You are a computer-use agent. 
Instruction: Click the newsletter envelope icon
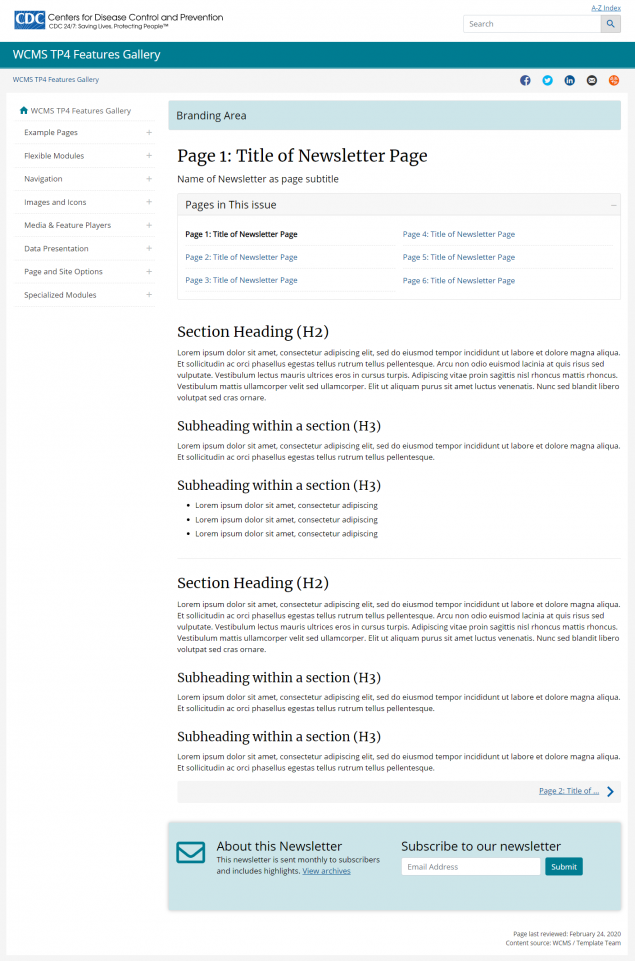pyautogui.click(x=191, y=853)
